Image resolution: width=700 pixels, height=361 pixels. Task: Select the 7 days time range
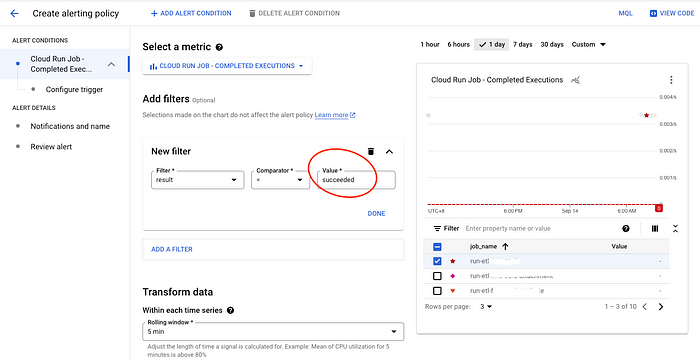pyautogui.click(x=522, y=45)
